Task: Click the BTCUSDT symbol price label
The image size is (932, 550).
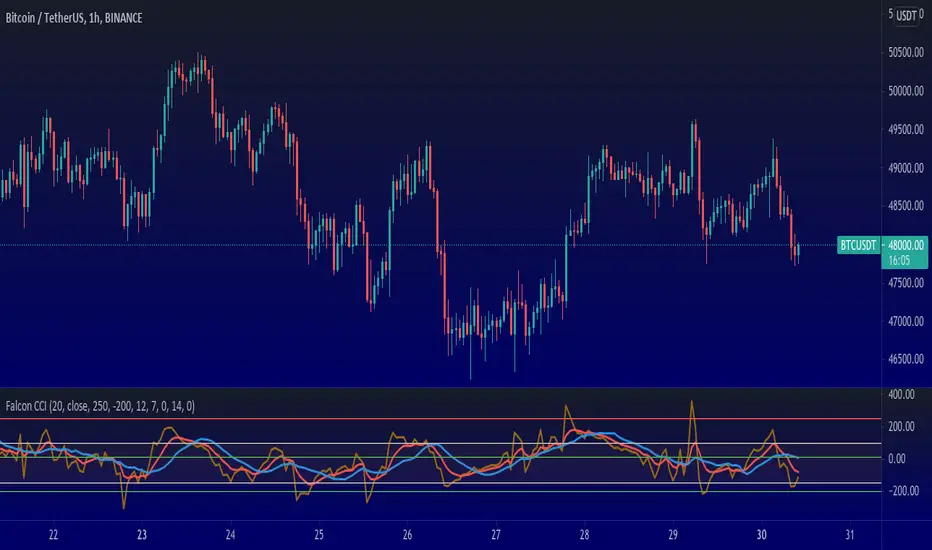Action: tap(858, 245)
